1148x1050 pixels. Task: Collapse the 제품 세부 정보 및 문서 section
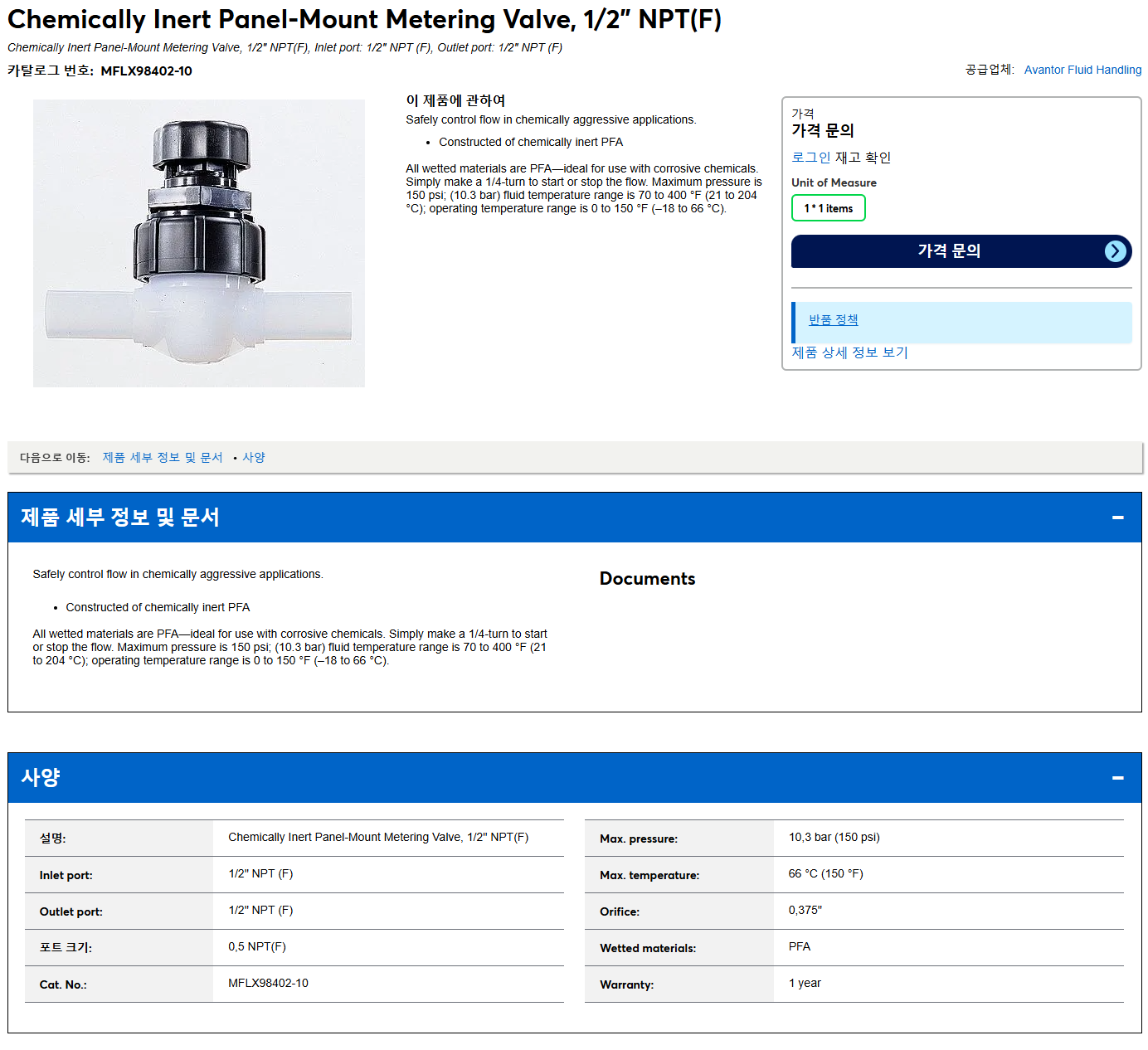point(1118,518)
